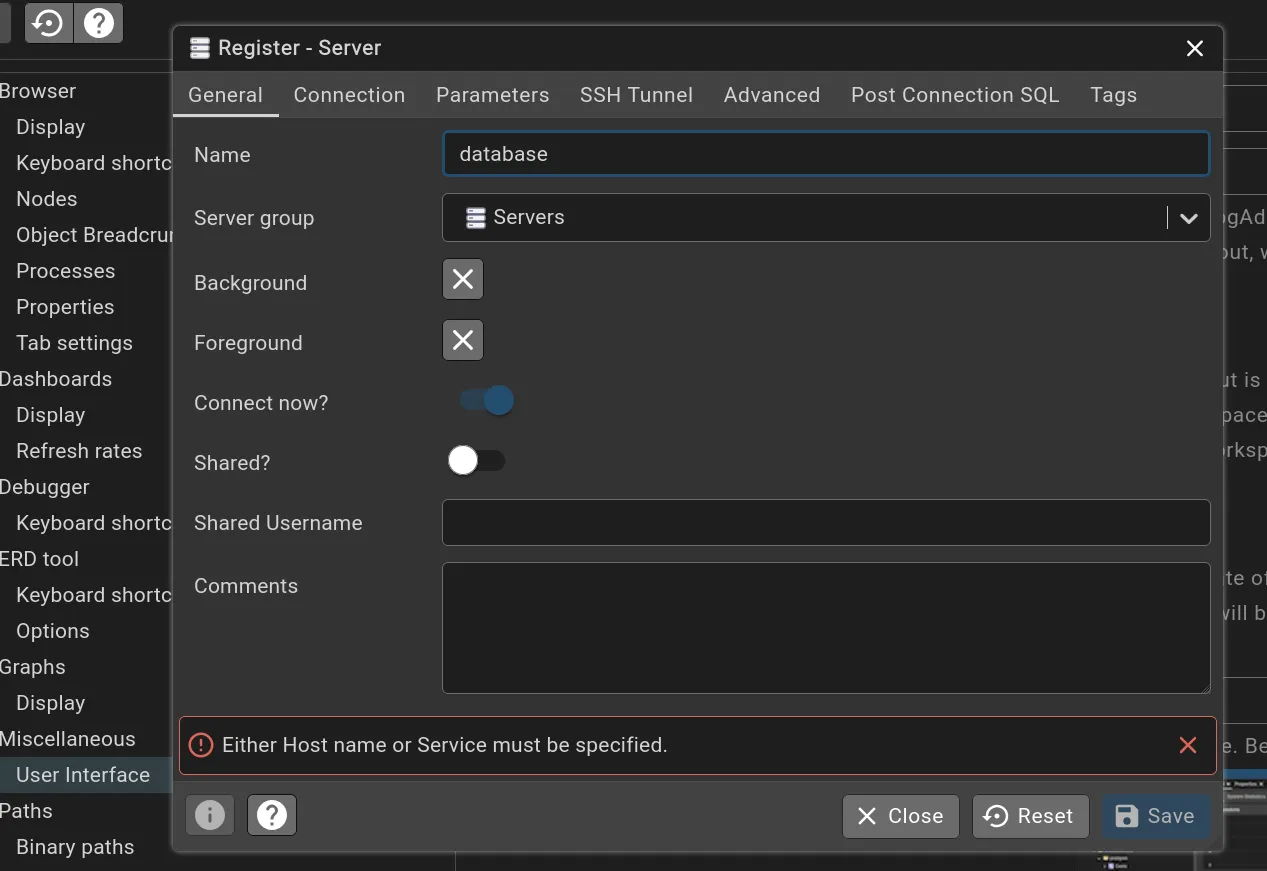Click the Save button
The image size is (1267, 871).
click(1155, 816)
